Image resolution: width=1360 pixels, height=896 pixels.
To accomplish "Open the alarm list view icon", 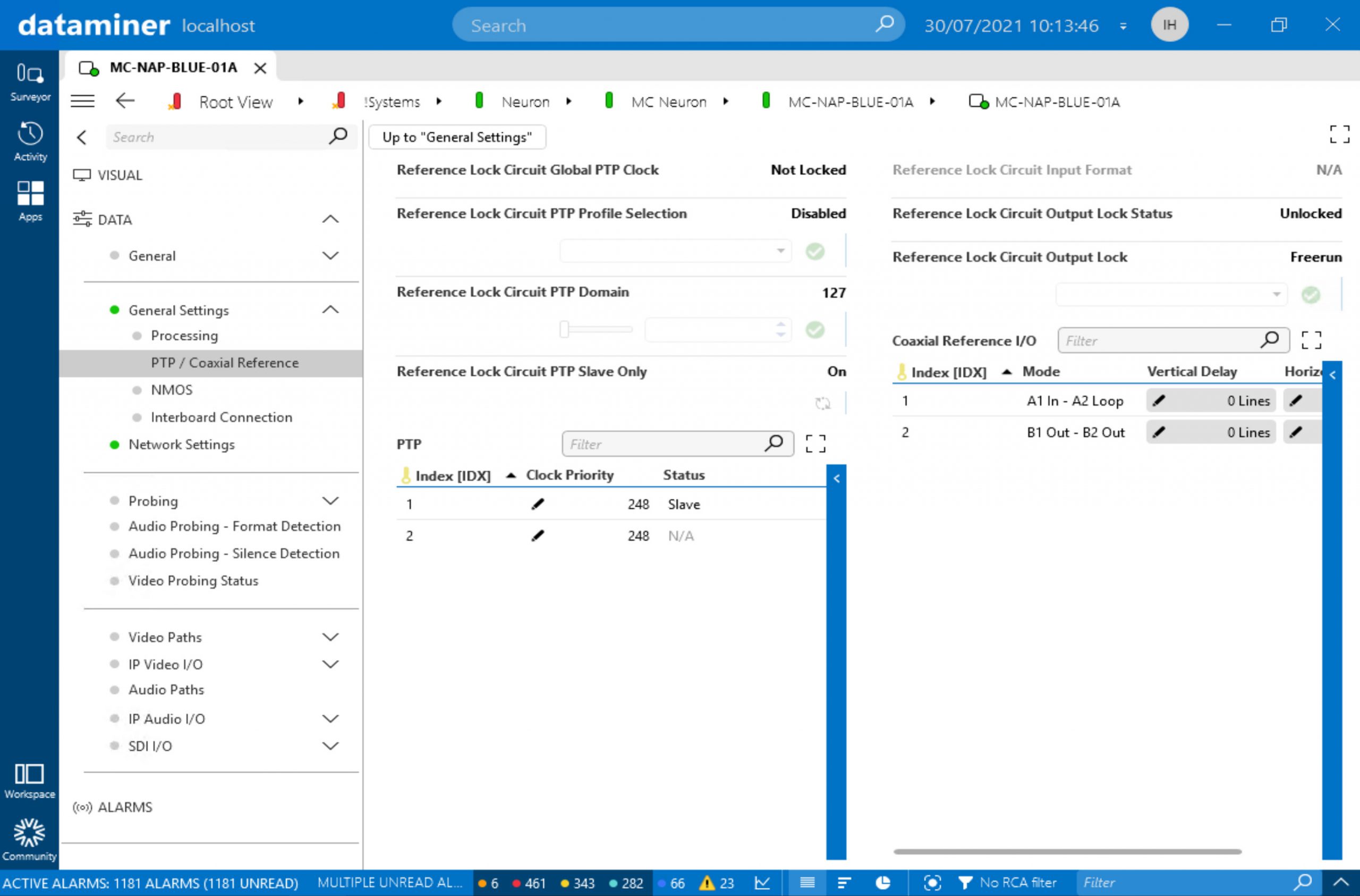I will 807,883.
